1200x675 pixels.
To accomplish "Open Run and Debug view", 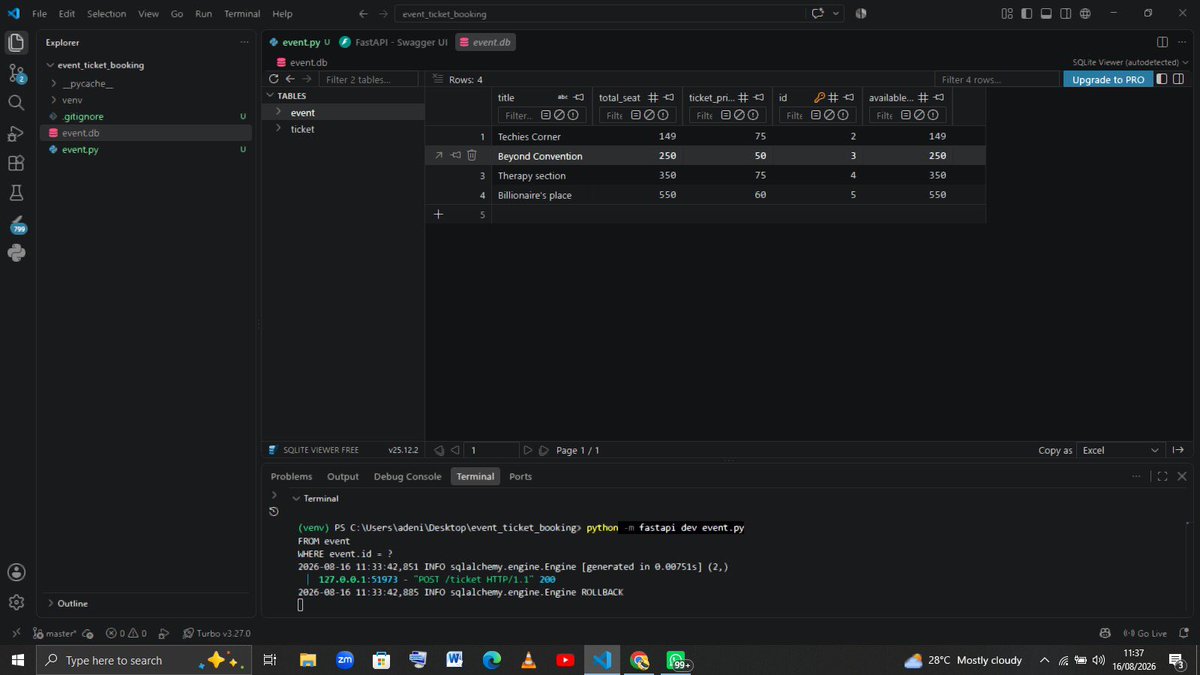I will (16, 133).
